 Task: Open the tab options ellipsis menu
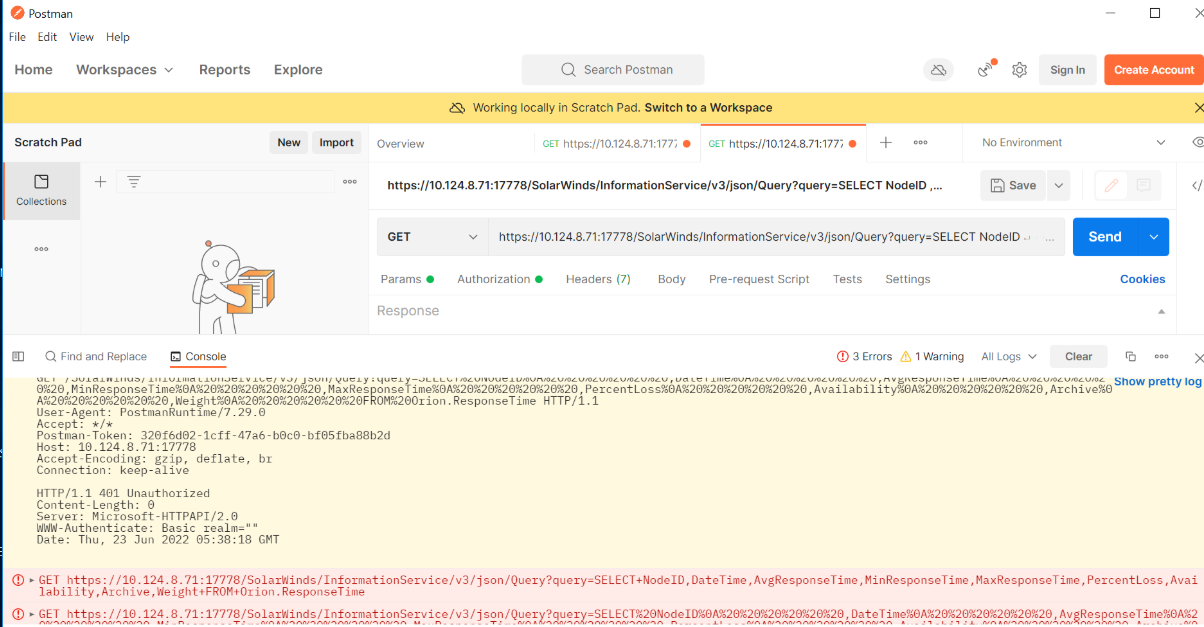(x=920, y=143)
